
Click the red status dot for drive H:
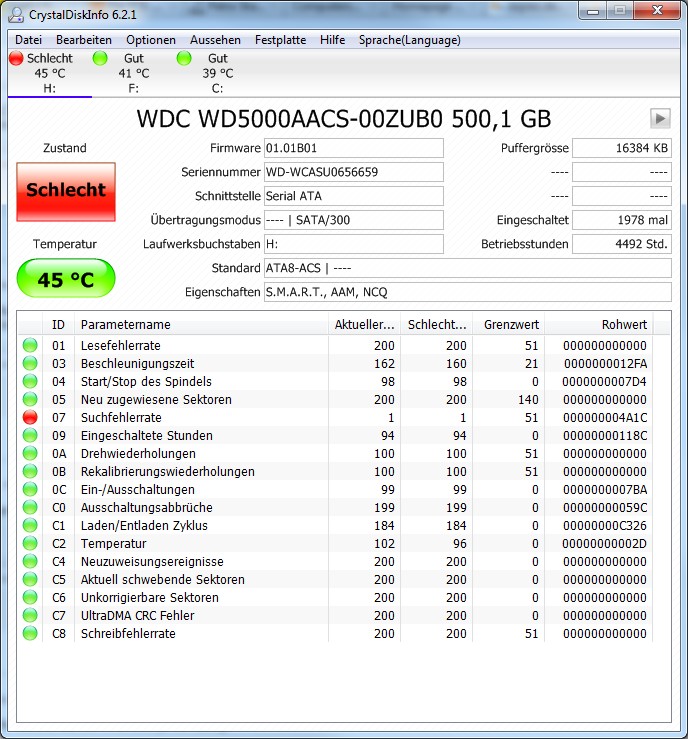point(16,58)
